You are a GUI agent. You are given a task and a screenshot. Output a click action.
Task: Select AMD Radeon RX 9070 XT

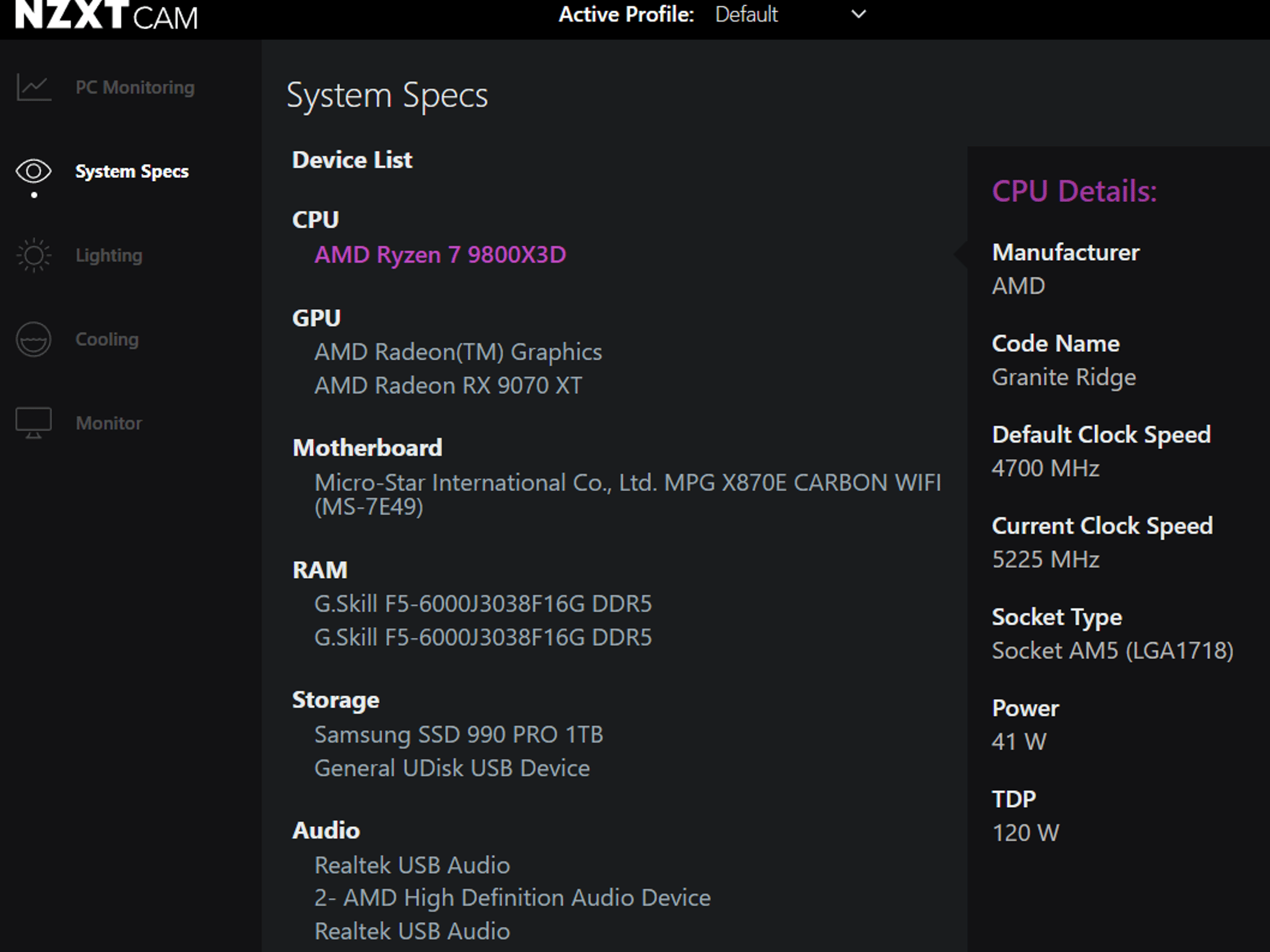[448, 386]
